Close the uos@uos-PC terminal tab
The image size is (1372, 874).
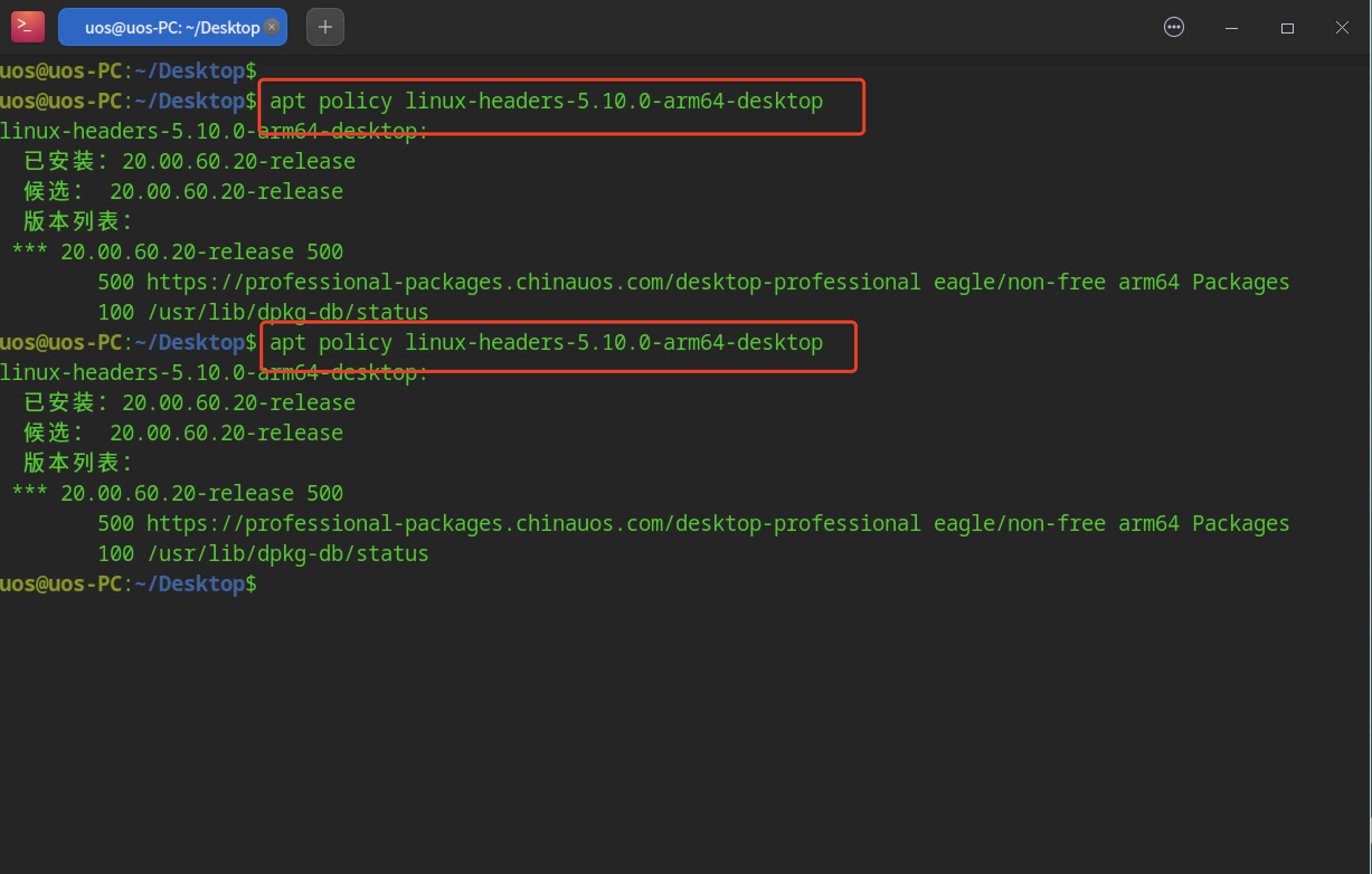pos(272,27)
